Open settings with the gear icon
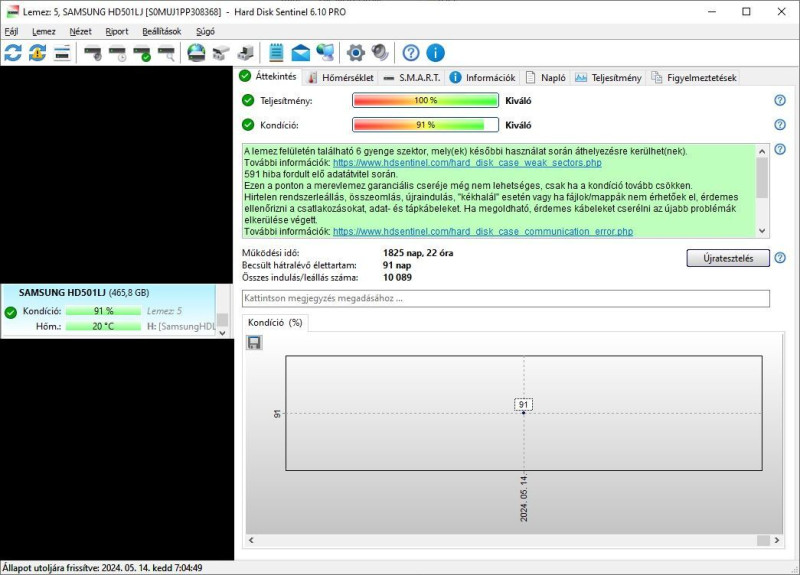The width and height of the screenshot is (800, 575). (356, 53)
